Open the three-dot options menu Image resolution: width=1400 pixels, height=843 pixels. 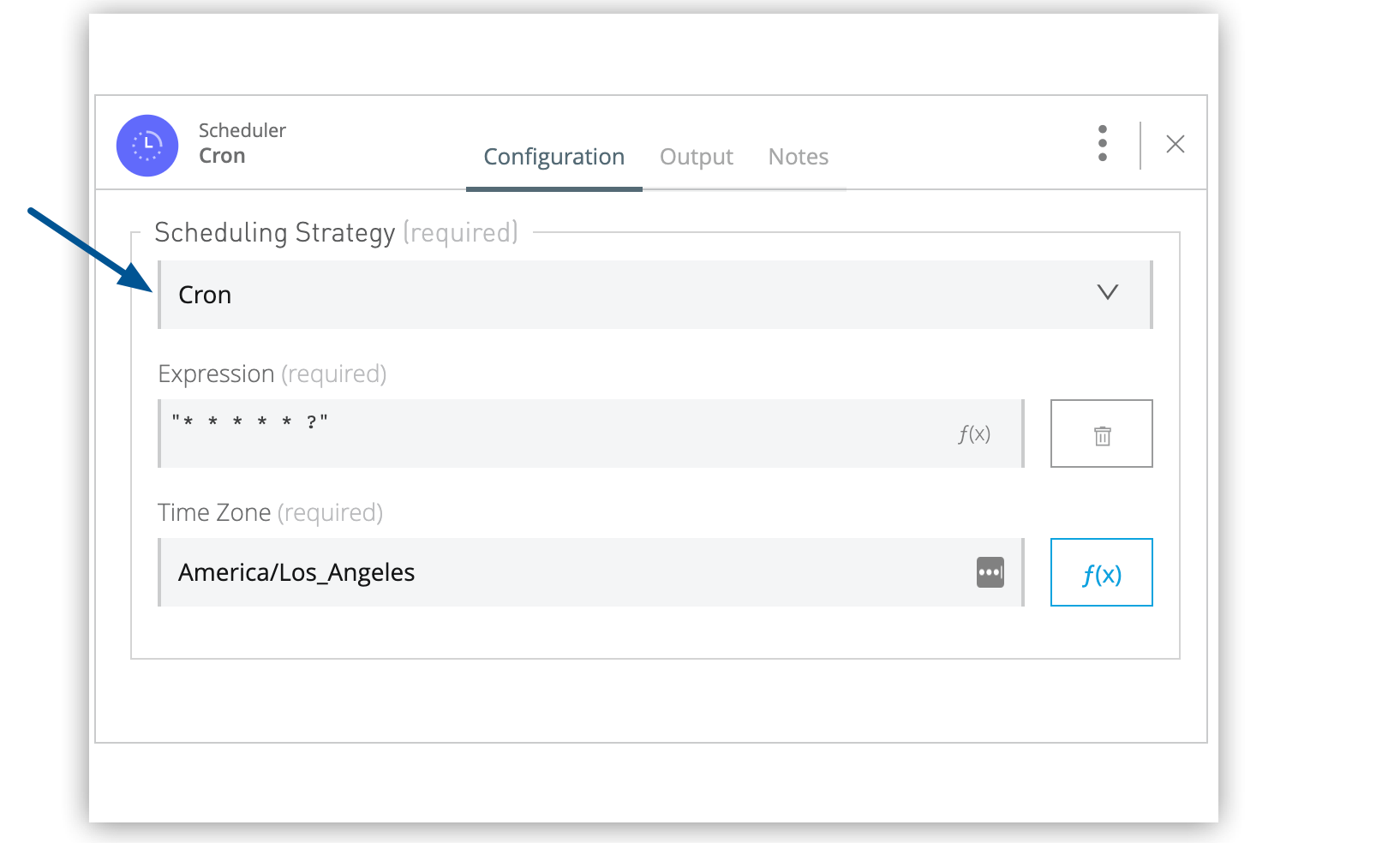[x=1102, y=143]
